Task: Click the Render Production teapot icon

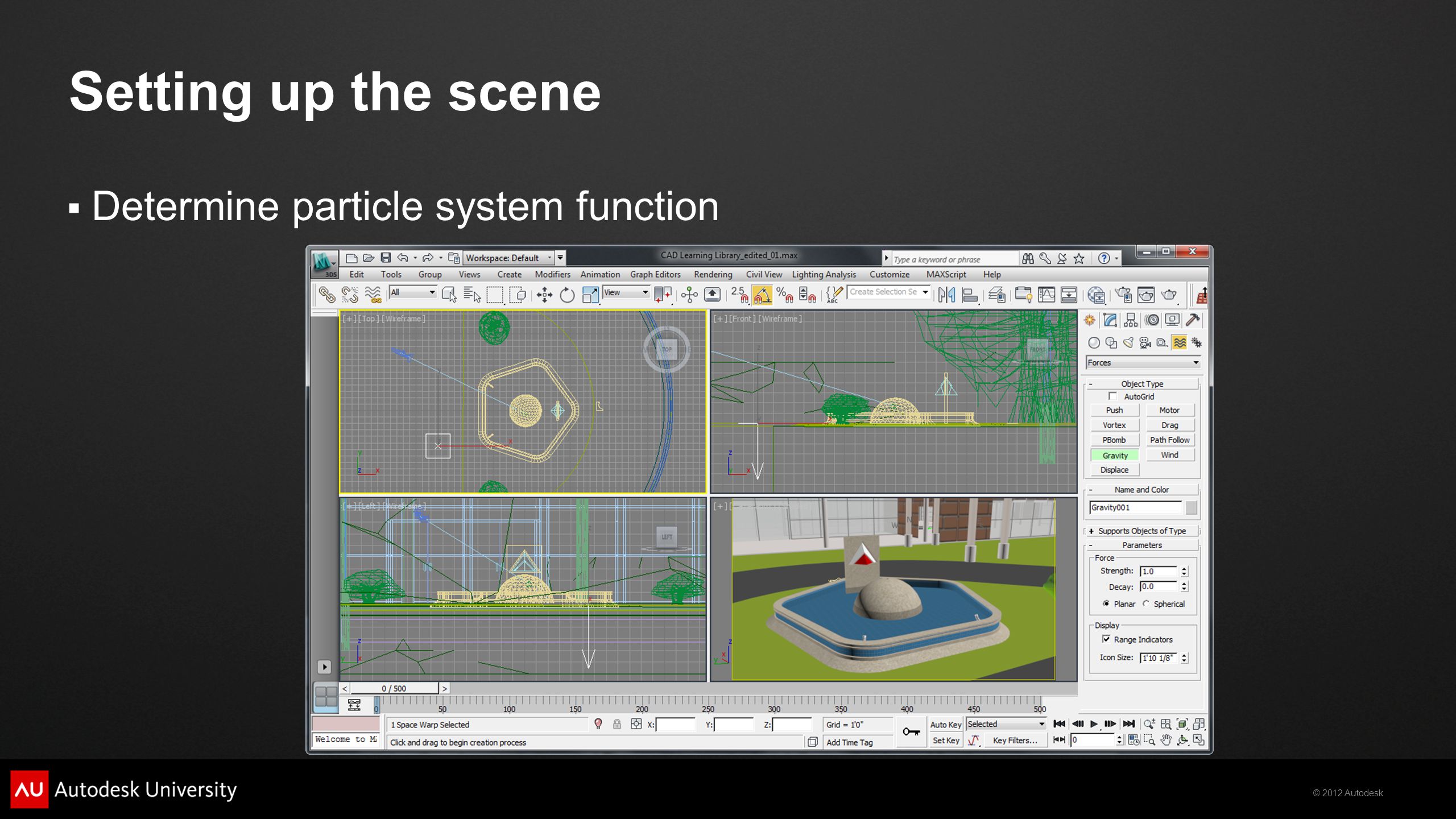Action: [1169, 295]
